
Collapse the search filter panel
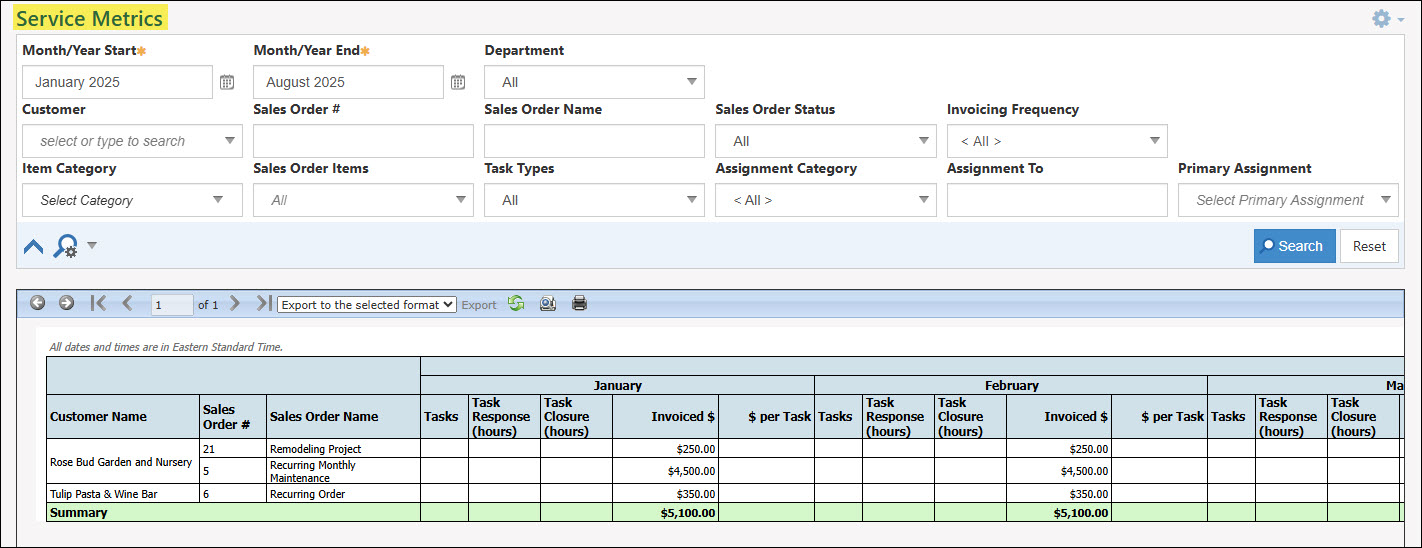tap(33, 246)
